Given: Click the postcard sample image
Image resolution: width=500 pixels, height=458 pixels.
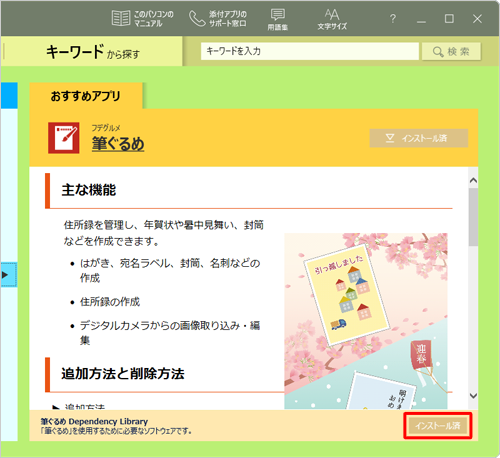Looking at the screenshot, I should click(x=366, y=321).
